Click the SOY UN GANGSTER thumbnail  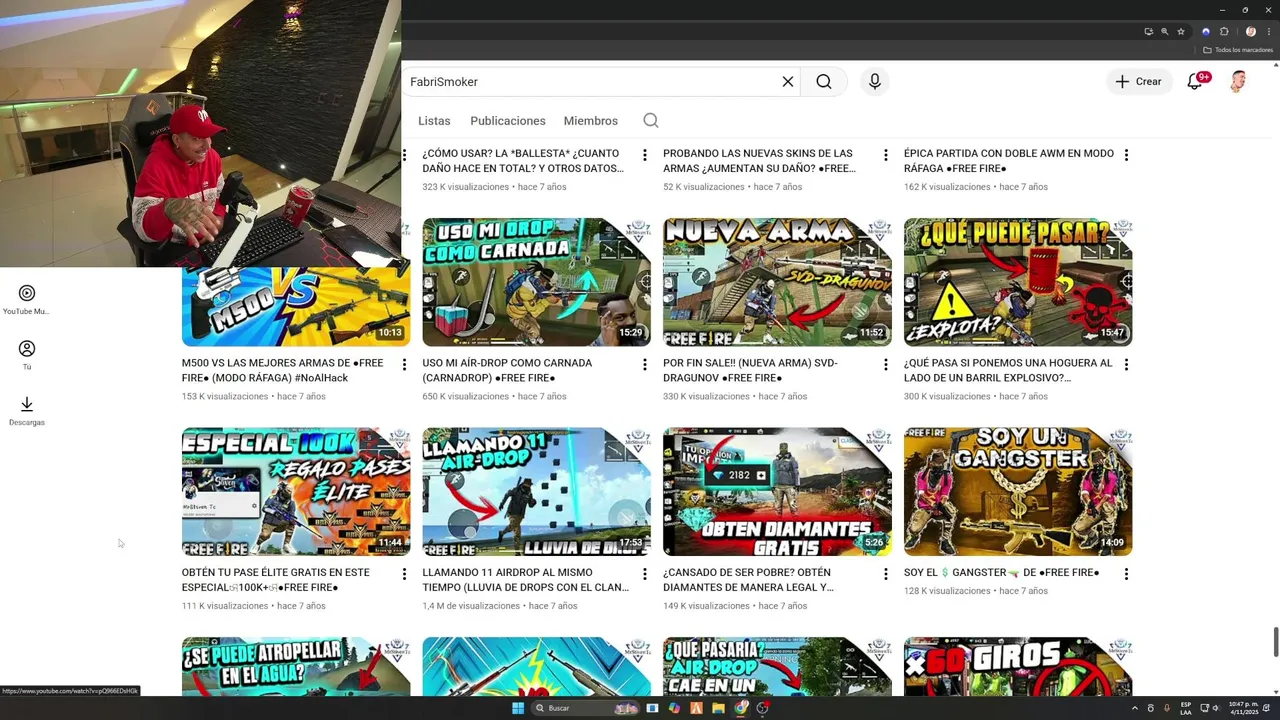point(1018,491)
